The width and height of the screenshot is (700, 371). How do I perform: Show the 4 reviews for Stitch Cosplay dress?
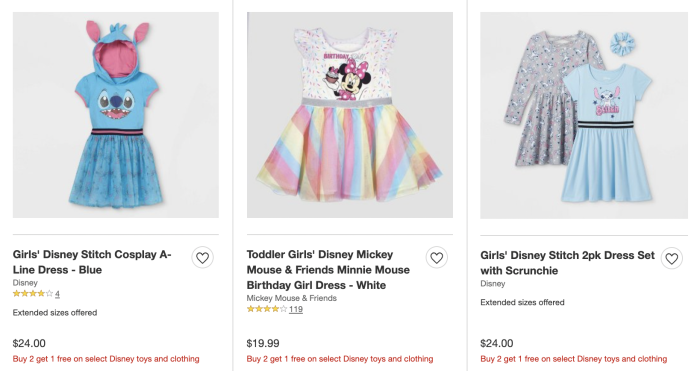(57, 294)
